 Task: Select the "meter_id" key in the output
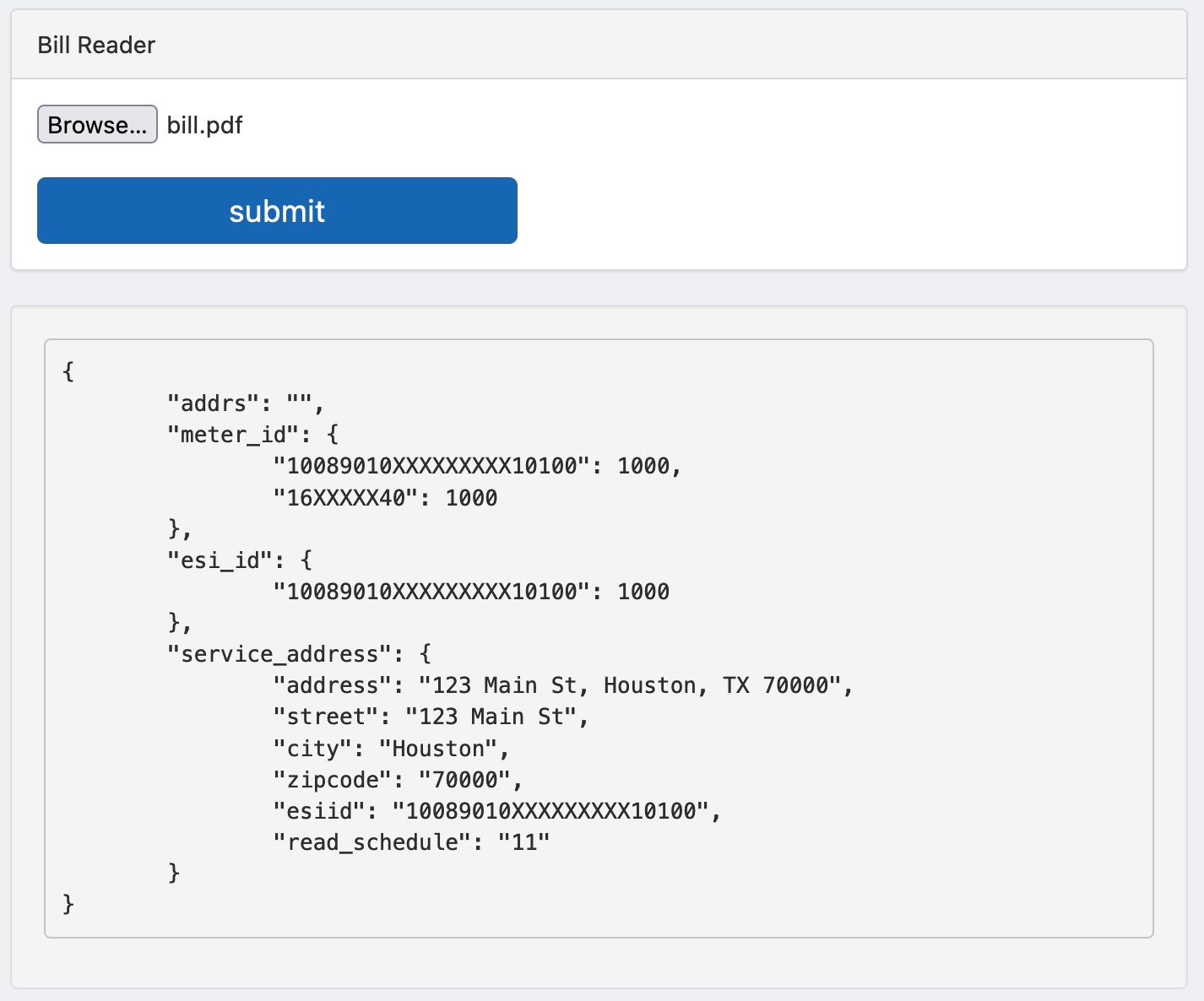(x=233, y=435)
